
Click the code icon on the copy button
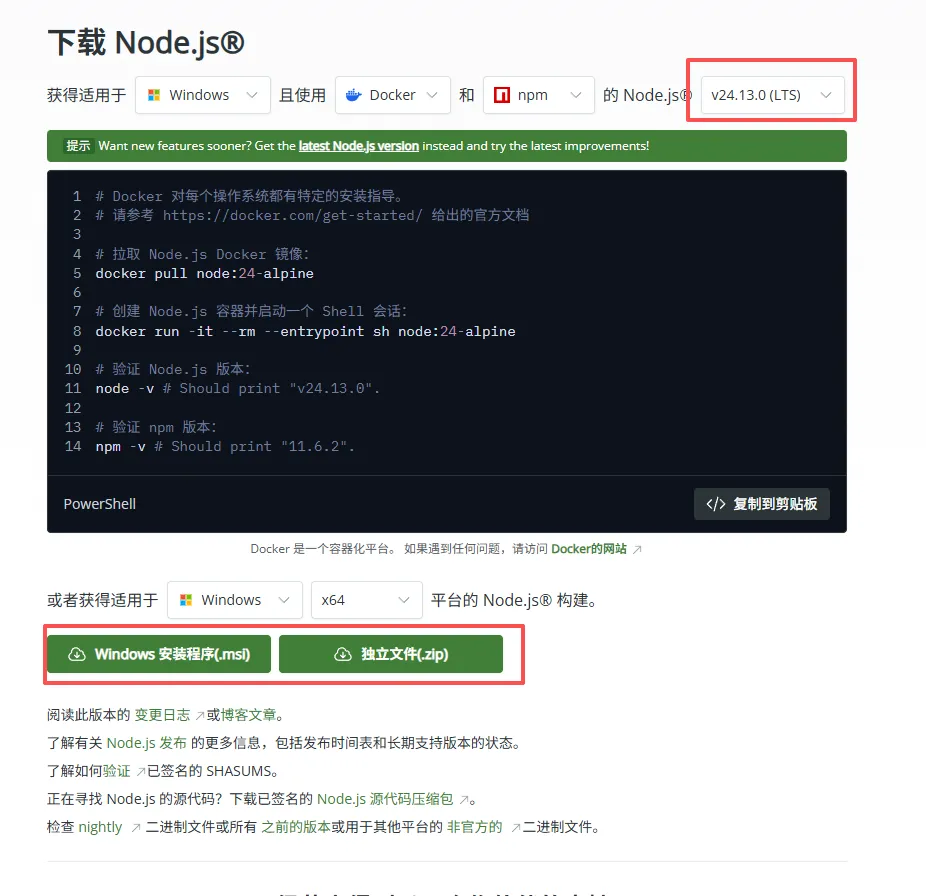[x=716, y=504]
